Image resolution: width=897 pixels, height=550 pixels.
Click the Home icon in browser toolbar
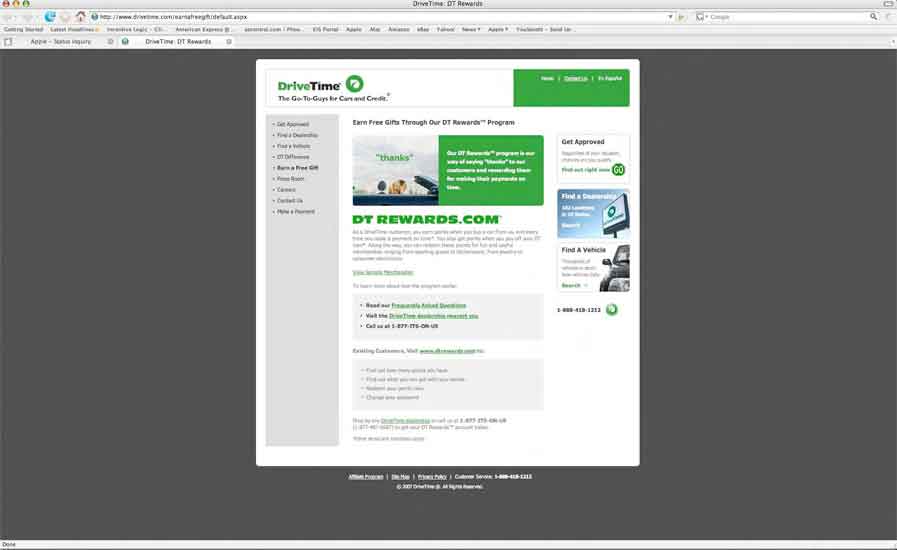pos(80,17)
